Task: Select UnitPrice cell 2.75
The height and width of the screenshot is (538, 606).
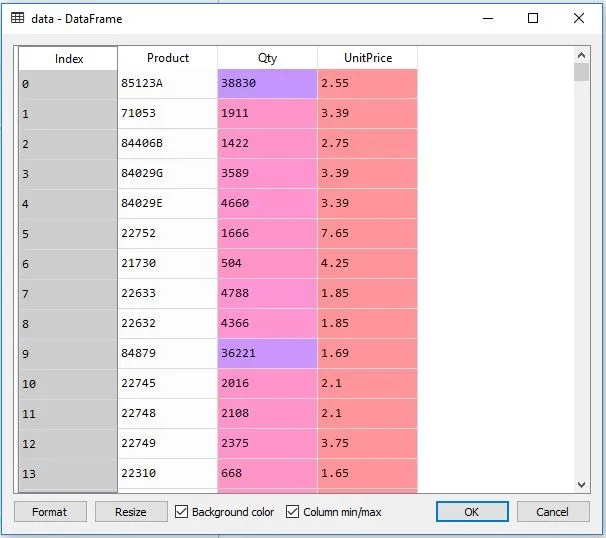Action: pos(368,143)
